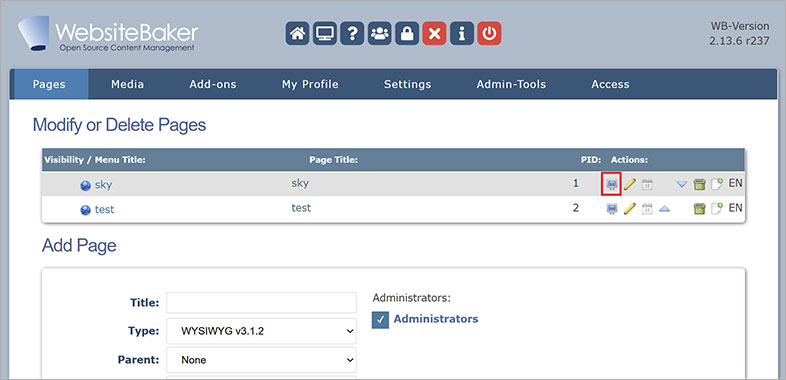Click sky in Page Title column
This screenshot has width=786, height=380.
pyautogui.click(x=300, y=183)
